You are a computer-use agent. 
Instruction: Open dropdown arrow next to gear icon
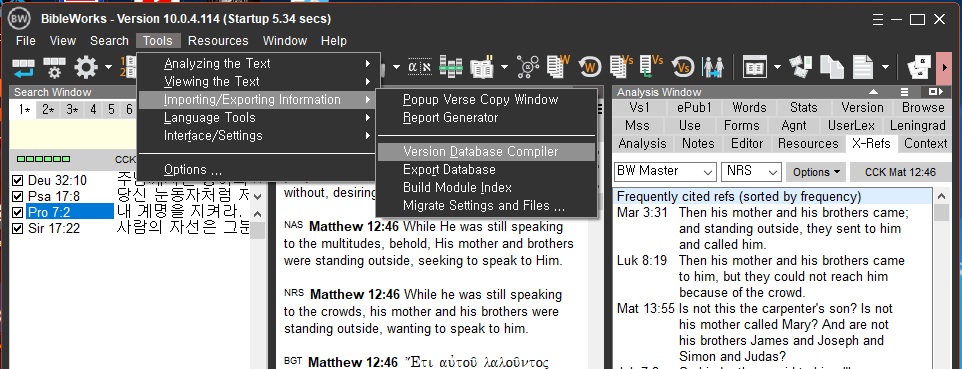tap(108, 67)
